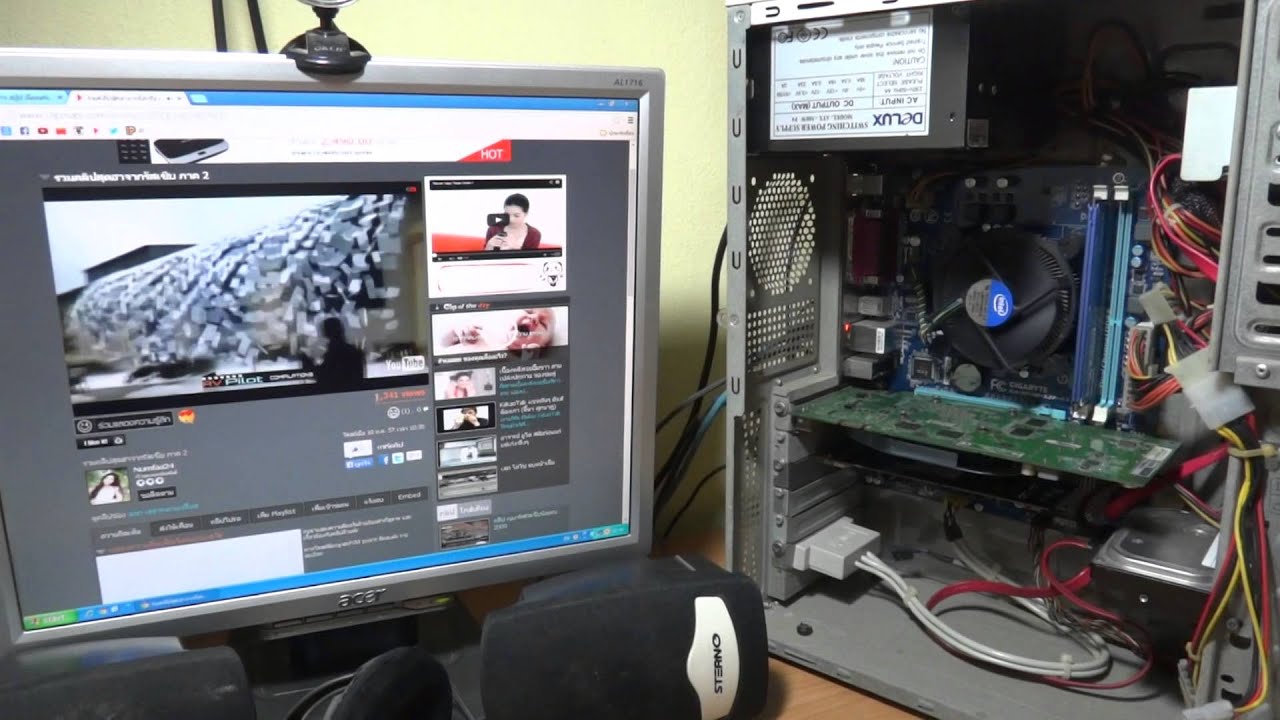Image resolution: width=1280 pixels, height=720 pixels.
Task: Open the sidebar thumbnail of woman in pink
Action: 465,385
